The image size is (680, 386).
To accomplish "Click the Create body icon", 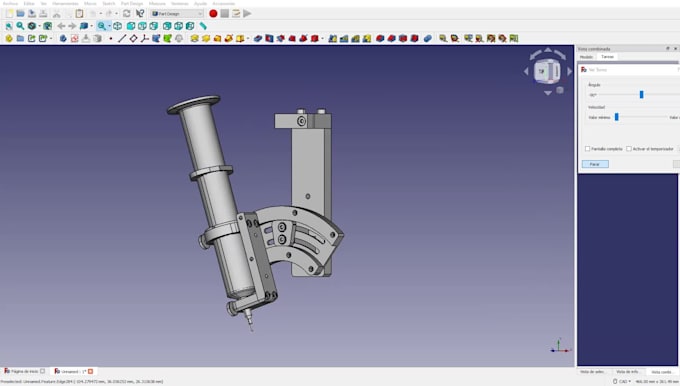I will [63, 39].
